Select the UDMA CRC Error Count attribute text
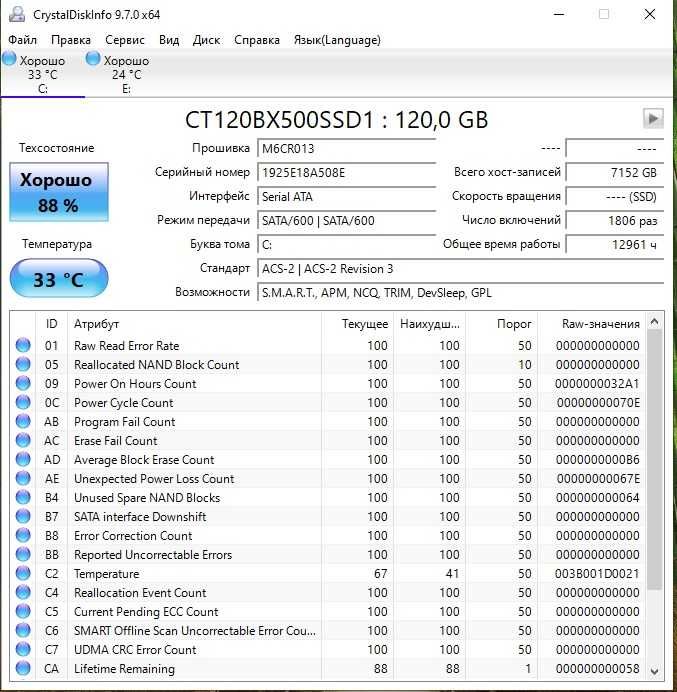 pos(135,650)
